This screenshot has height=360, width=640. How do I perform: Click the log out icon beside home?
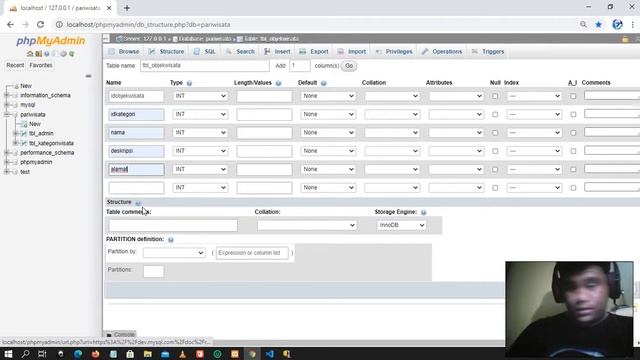38,54
